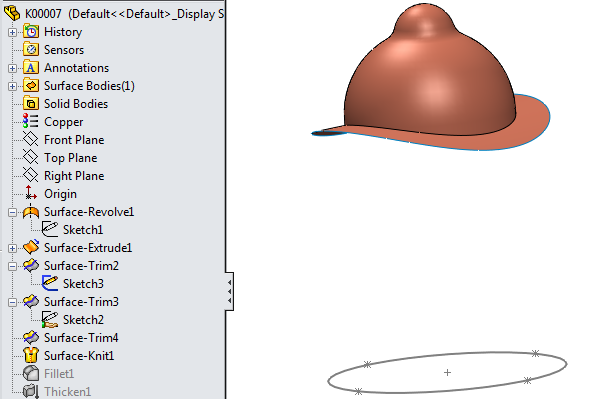Screen dimensions: 610x399
Task: Select the History tree label
Action: pyautogui.click(x=63, y=32)
